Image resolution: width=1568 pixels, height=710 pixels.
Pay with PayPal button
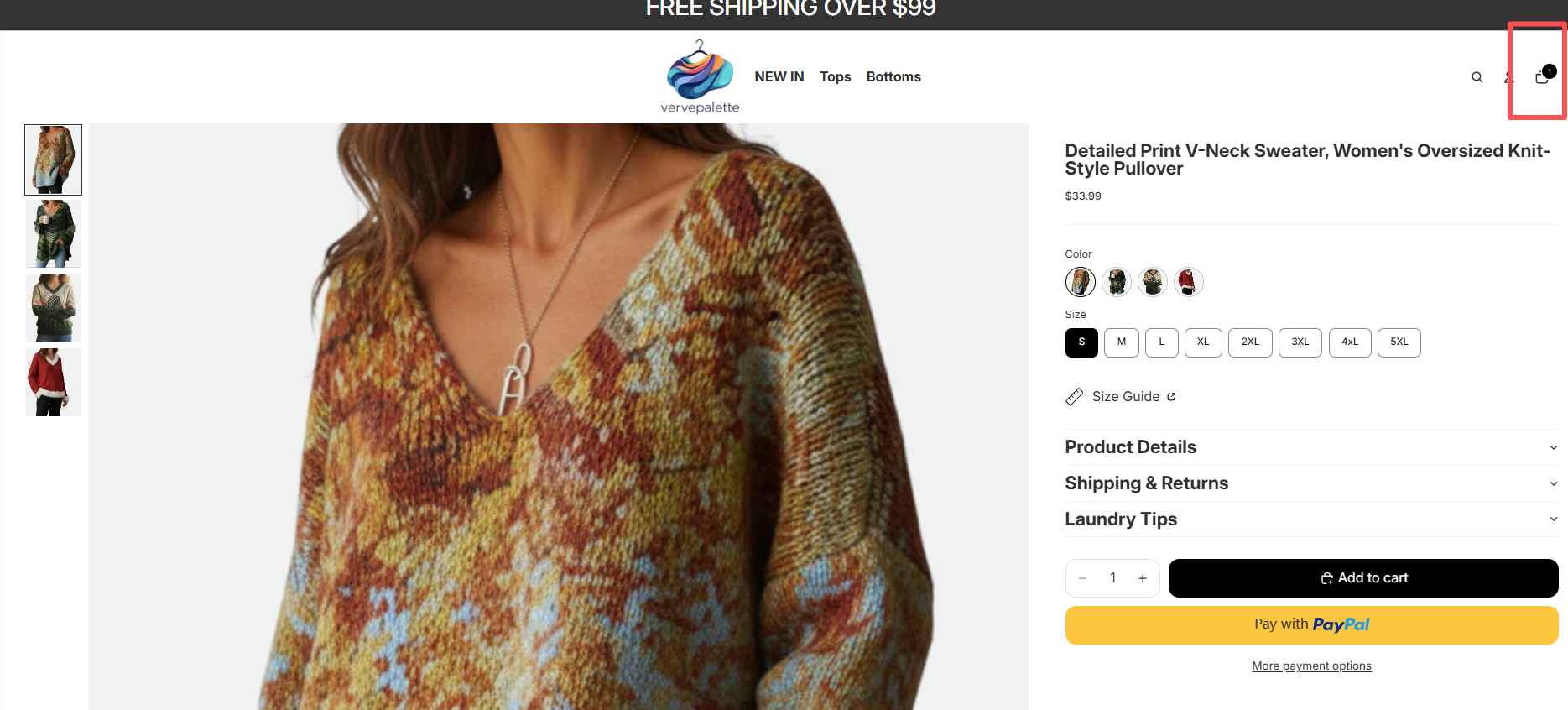click(x=1311, y=625)
